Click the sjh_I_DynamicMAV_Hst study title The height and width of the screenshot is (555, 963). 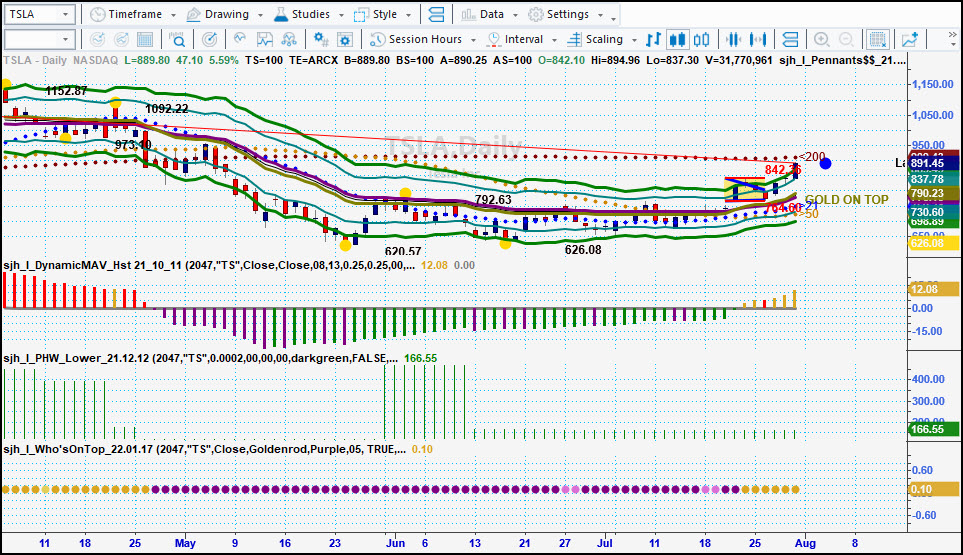click(209, 265)
